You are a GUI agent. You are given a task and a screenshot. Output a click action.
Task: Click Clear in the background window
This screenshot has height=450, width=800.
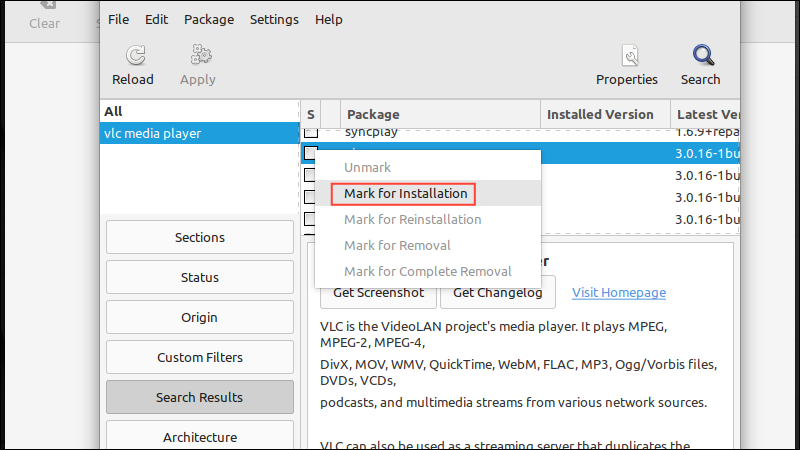point(44,23)
